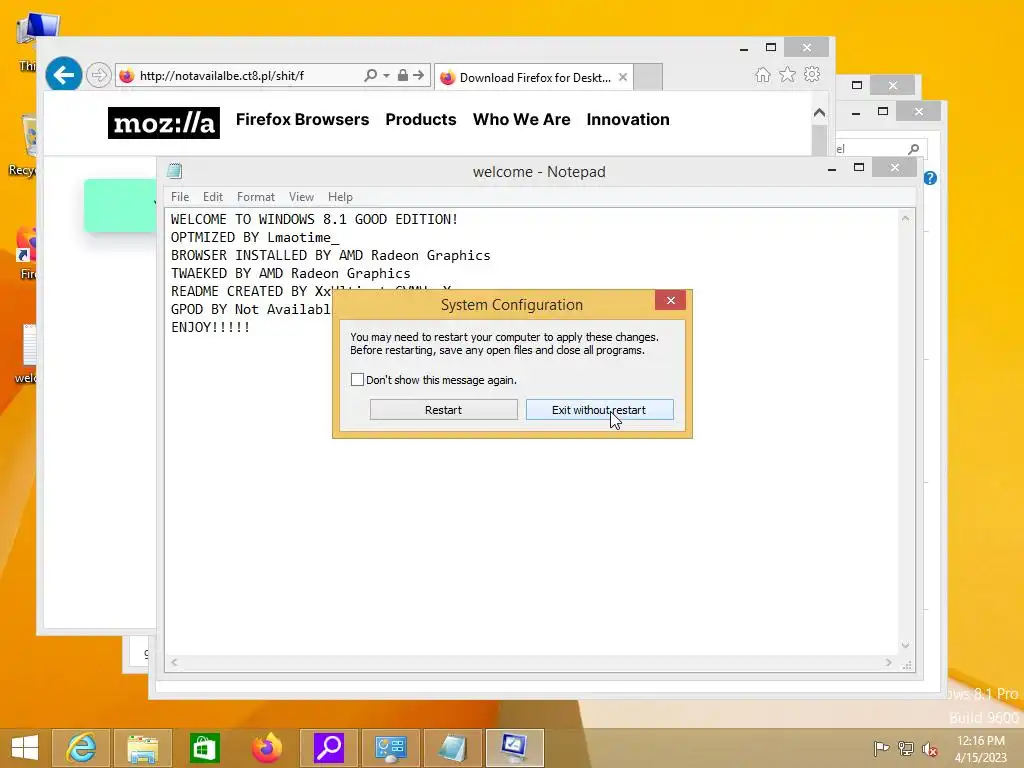Click Notepad's horizontal scroll-right arrow
This screenshot has height=768, width=1024.
(x=889, y=662)
